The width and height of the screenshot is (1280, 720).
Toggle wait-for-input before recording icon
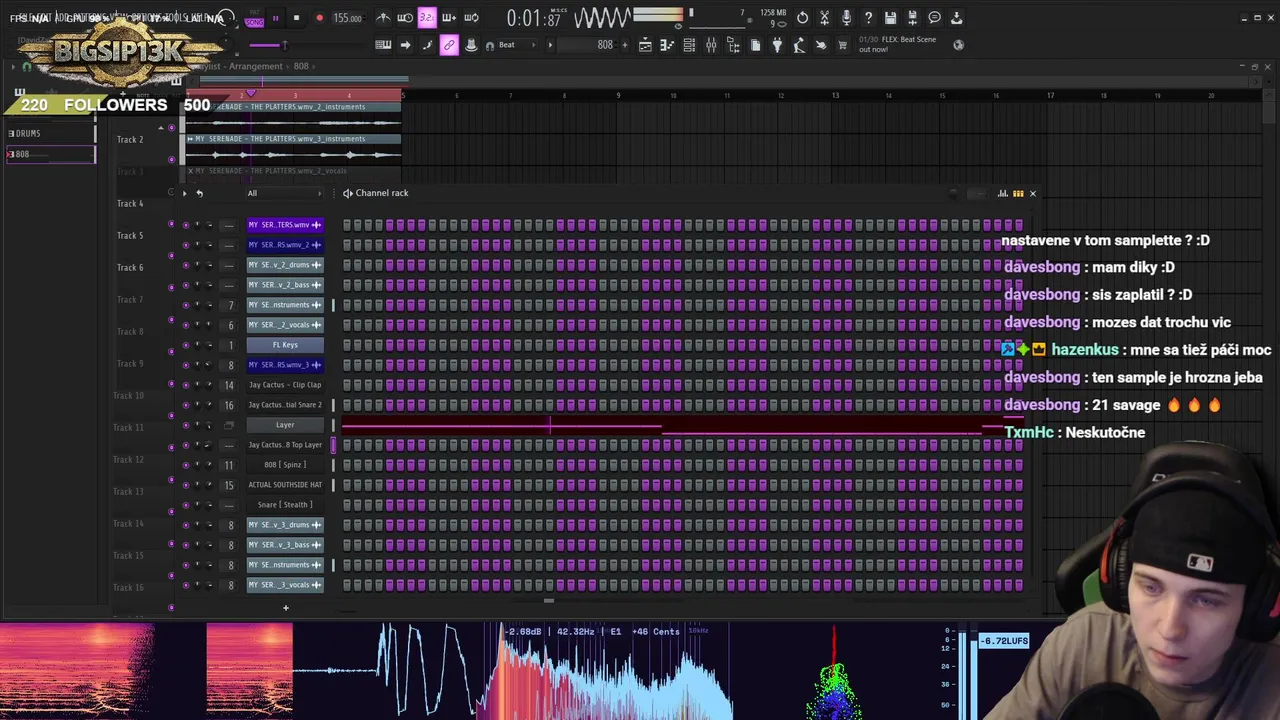(x=405, y=18)
